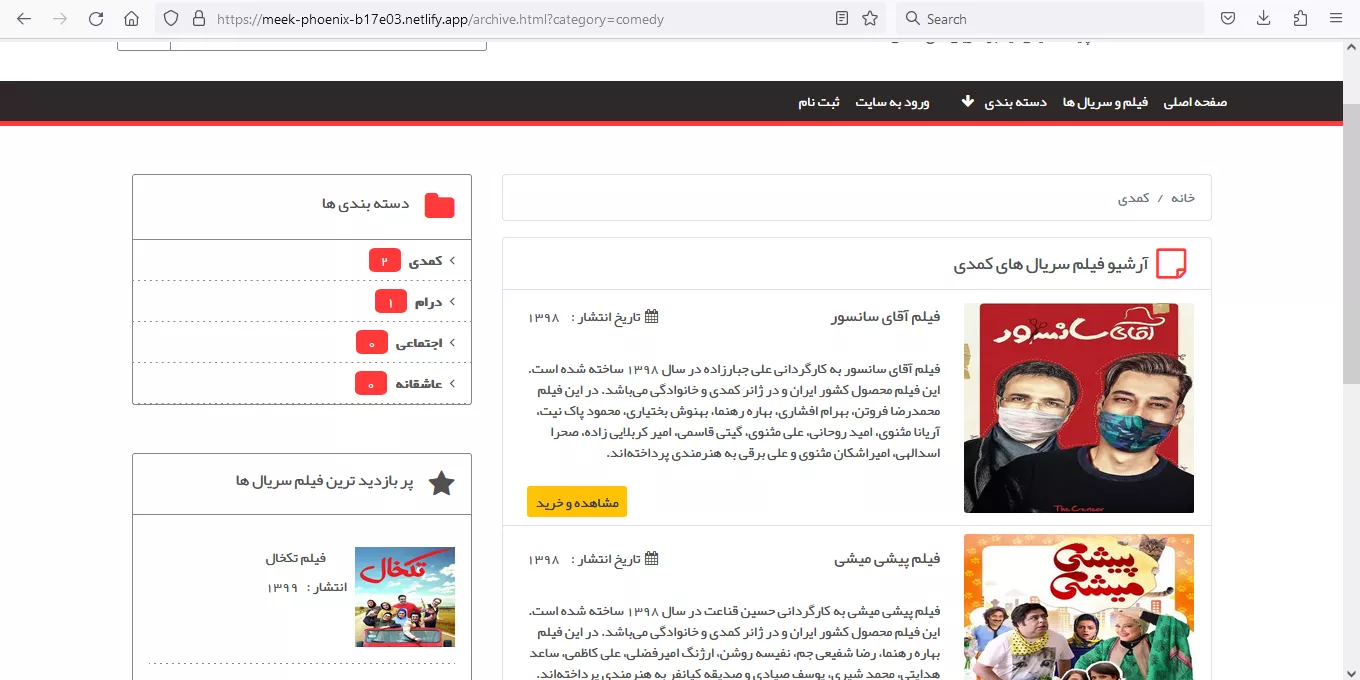Click the آقای سانسور movie poster
This screenshot has width=1360, height=680.
(x=1078, y=408)
